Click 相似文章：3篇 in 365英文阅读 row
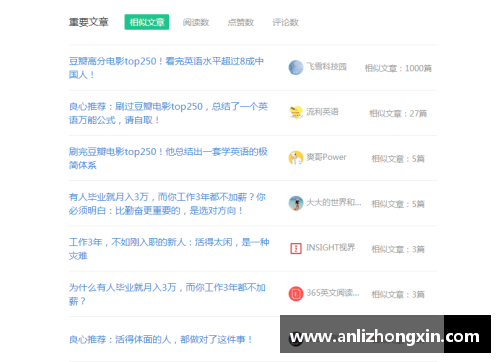The width and height of the screenshot is (500, 362). [398, 295]
